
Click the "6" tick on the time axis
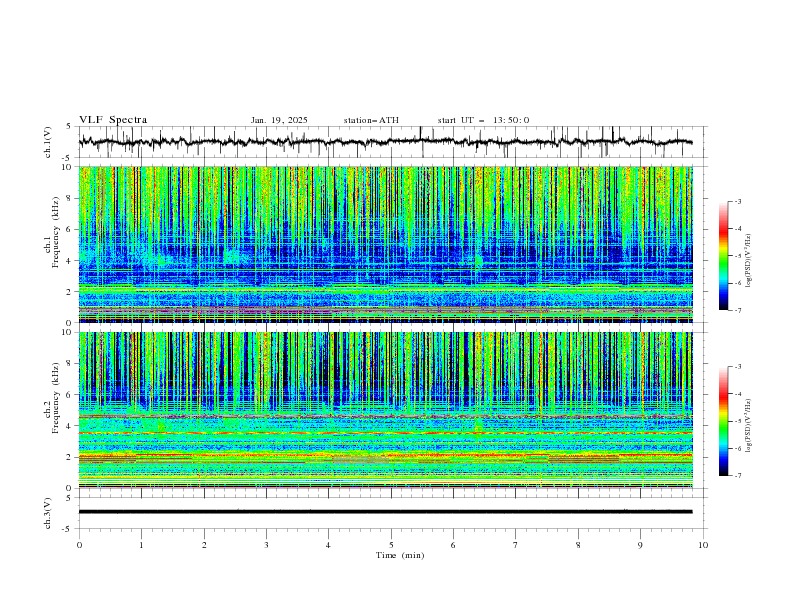(453, 545)
